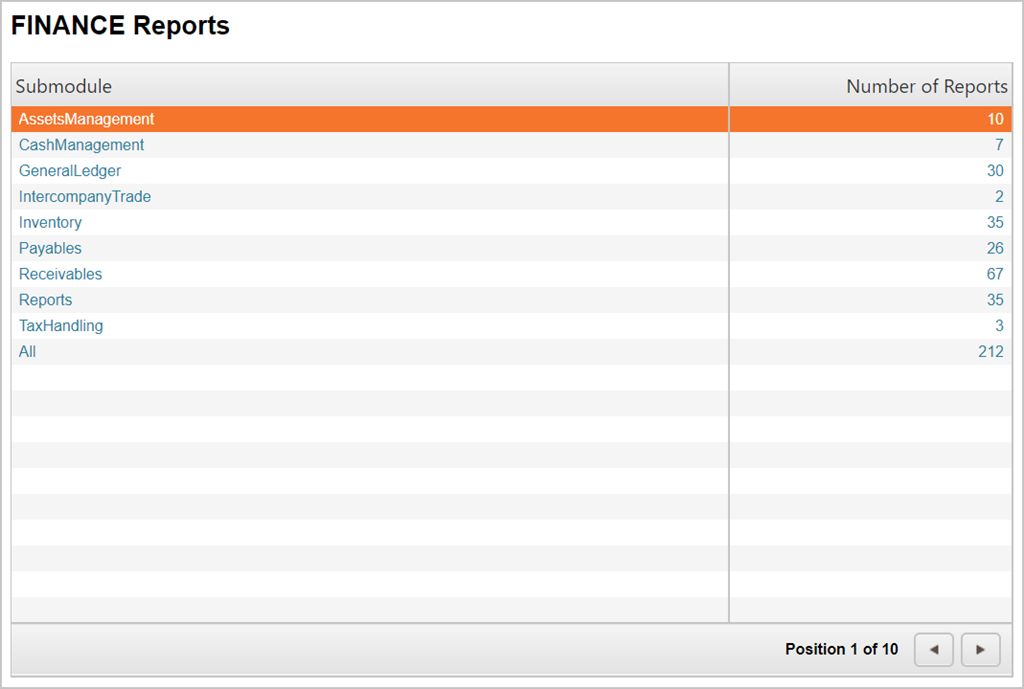Image resolution: width=1024 pixels, height=689 pixels.
Task: Click the 30 count for GeneralLedger
Action: (x=994, y=171)
